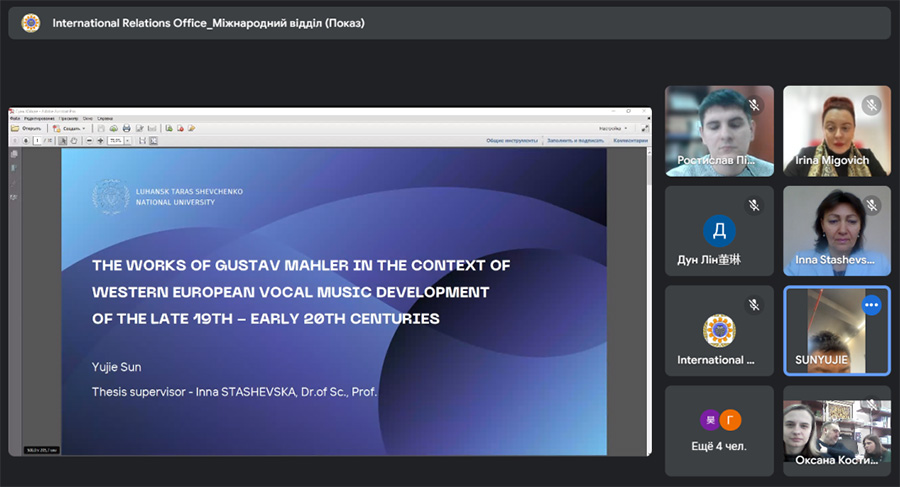Click the Комментарии panel link
The height and width of the screenshot is (487, 900).
tap(629, 141)
